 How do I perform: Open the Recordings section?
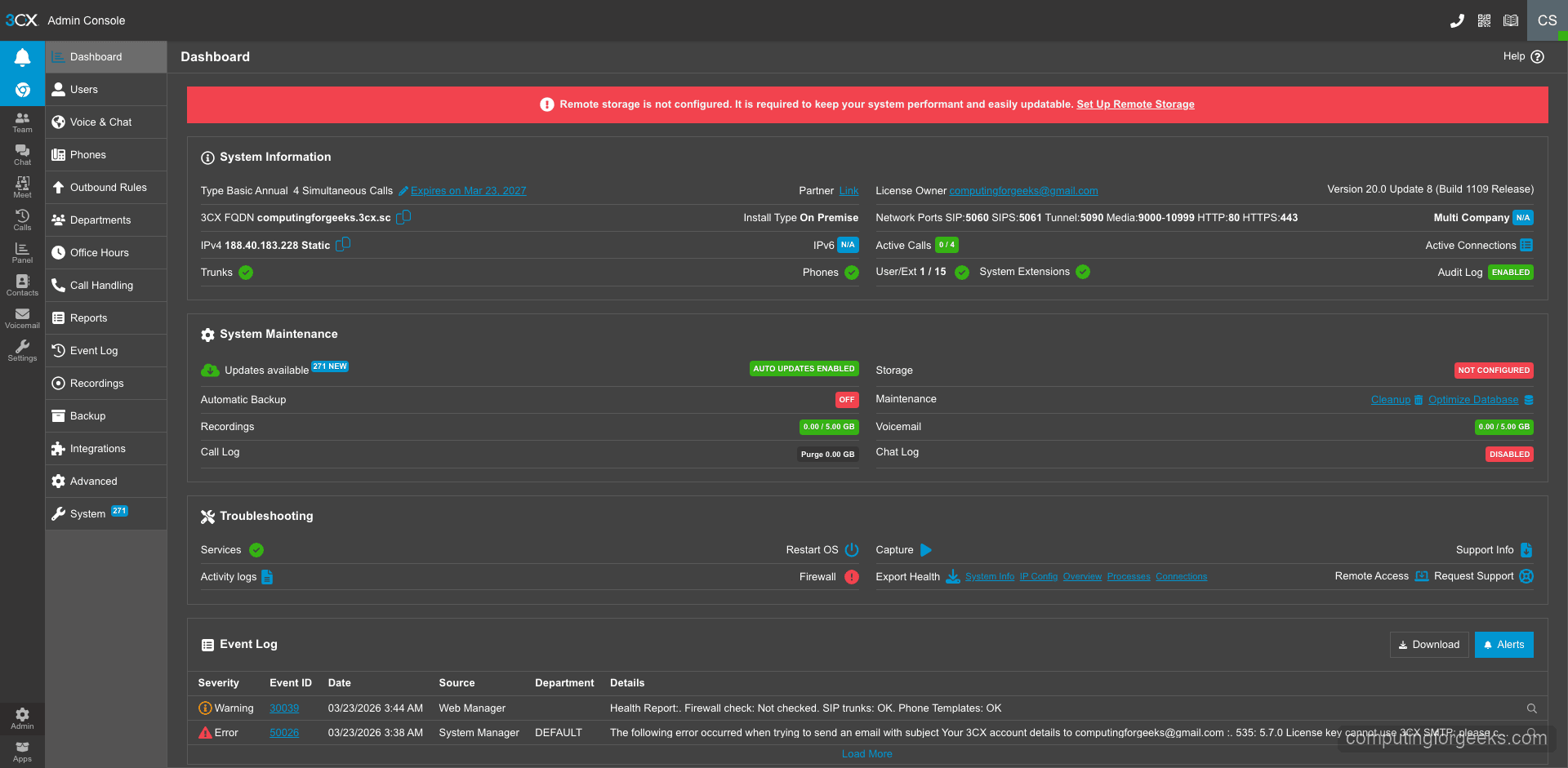(x=96, y=383)
